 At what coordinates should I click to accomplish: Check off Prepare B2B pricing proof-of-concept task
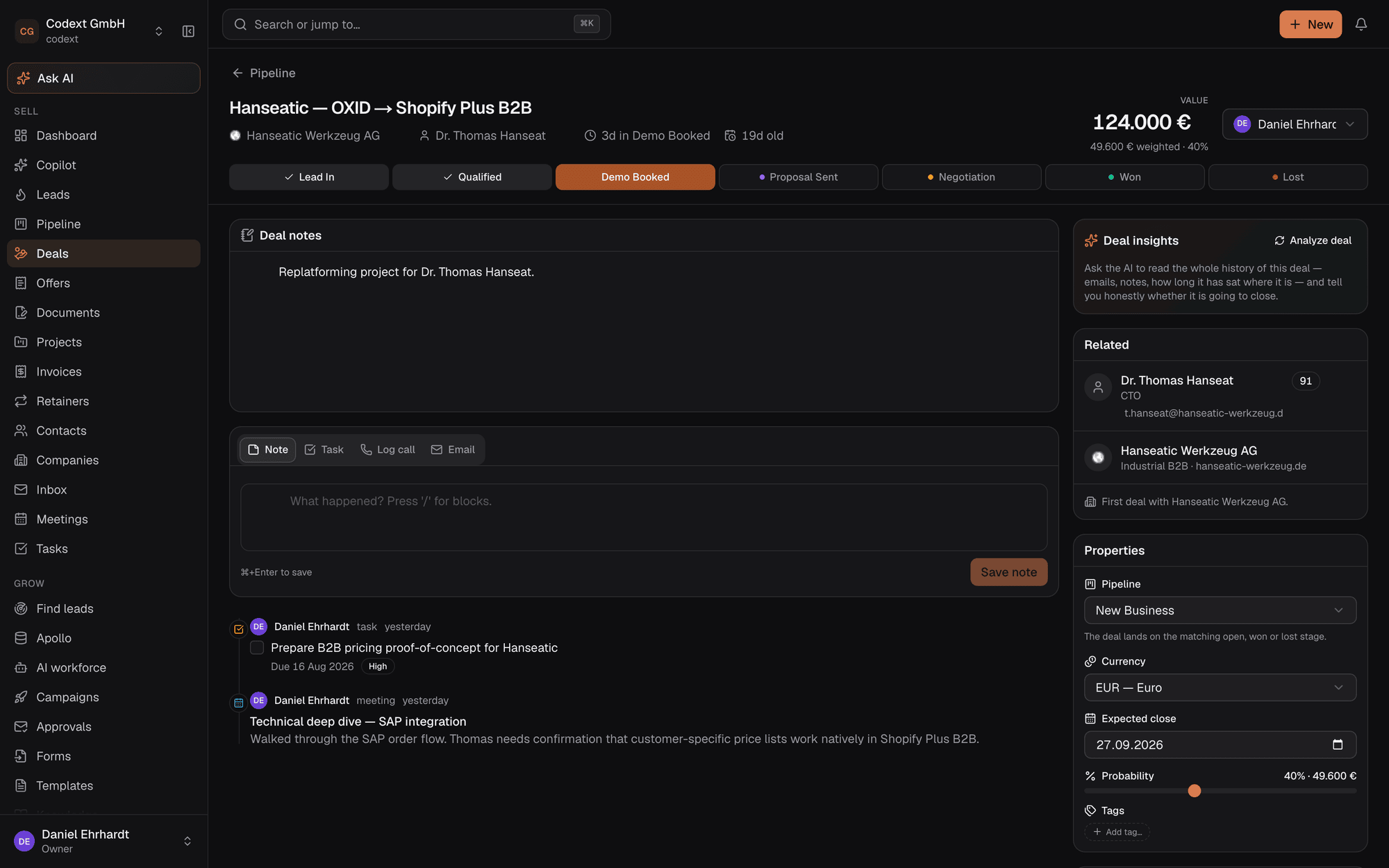tap(257, 648)
